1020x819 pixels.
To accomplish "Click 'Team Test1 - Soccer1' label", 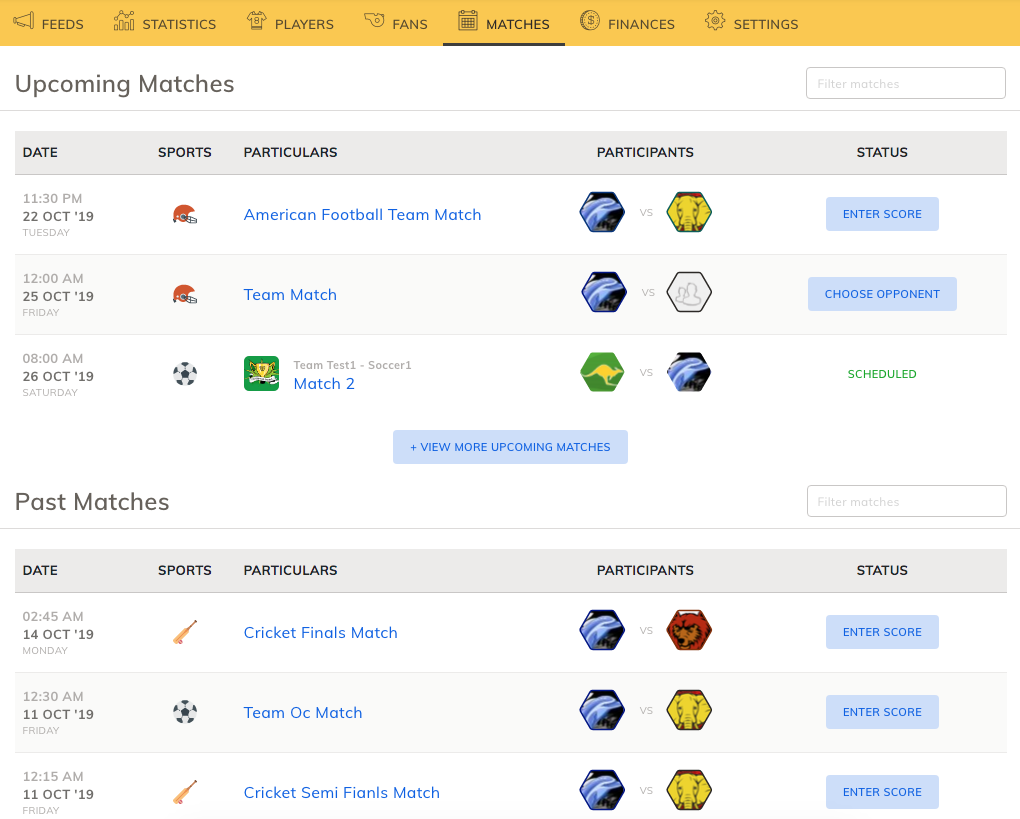I will pyautogui.click(x=353, y=365).
